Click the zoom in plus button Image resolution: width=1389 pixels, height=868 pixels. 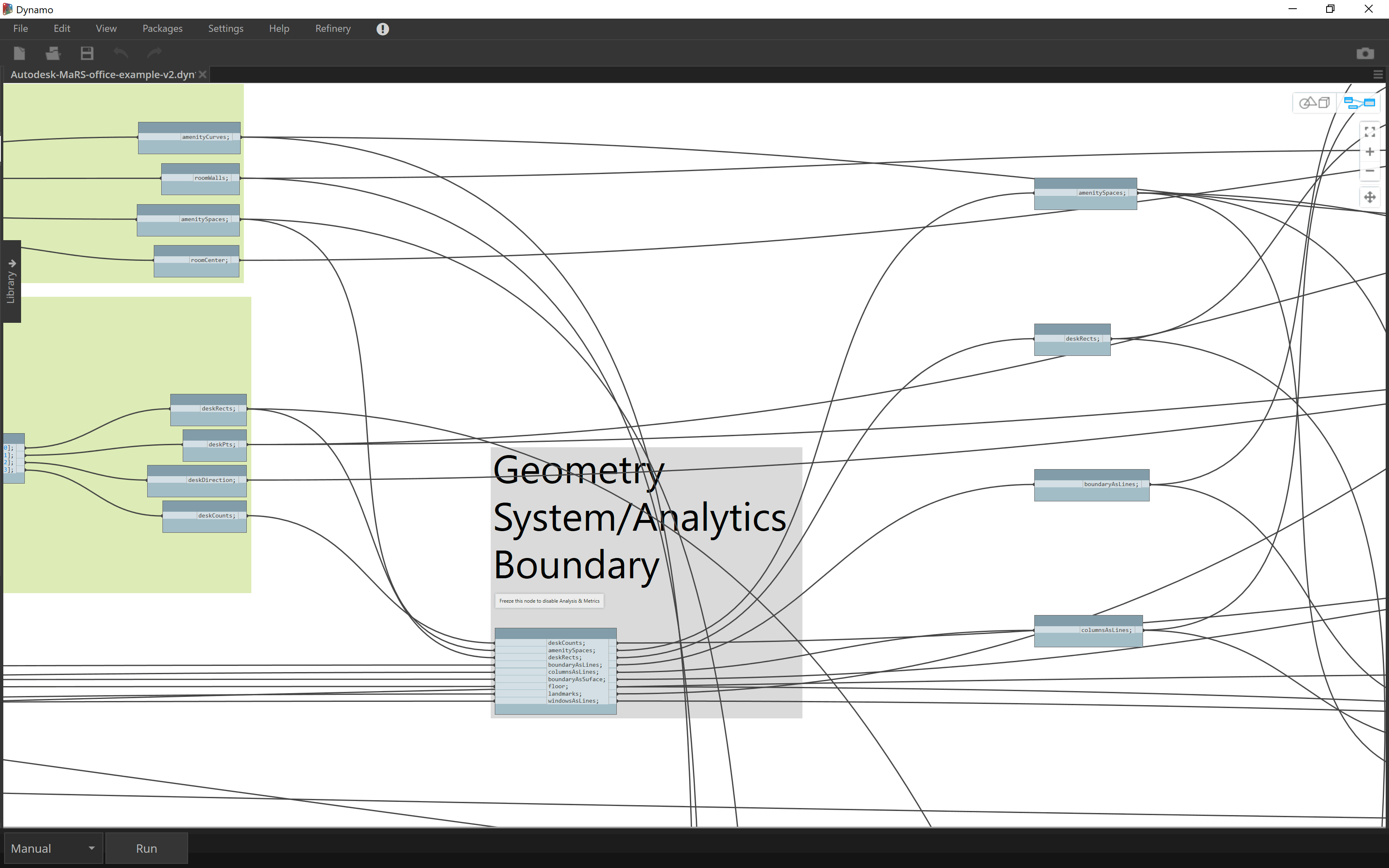[1370, 152]
